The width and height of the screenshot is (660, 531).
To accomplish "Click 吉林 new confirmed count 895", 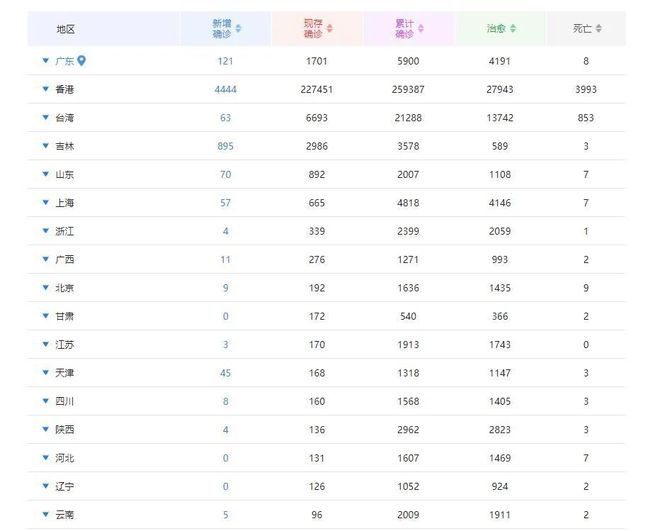I will pyautogui.click(x=225, y=146).
